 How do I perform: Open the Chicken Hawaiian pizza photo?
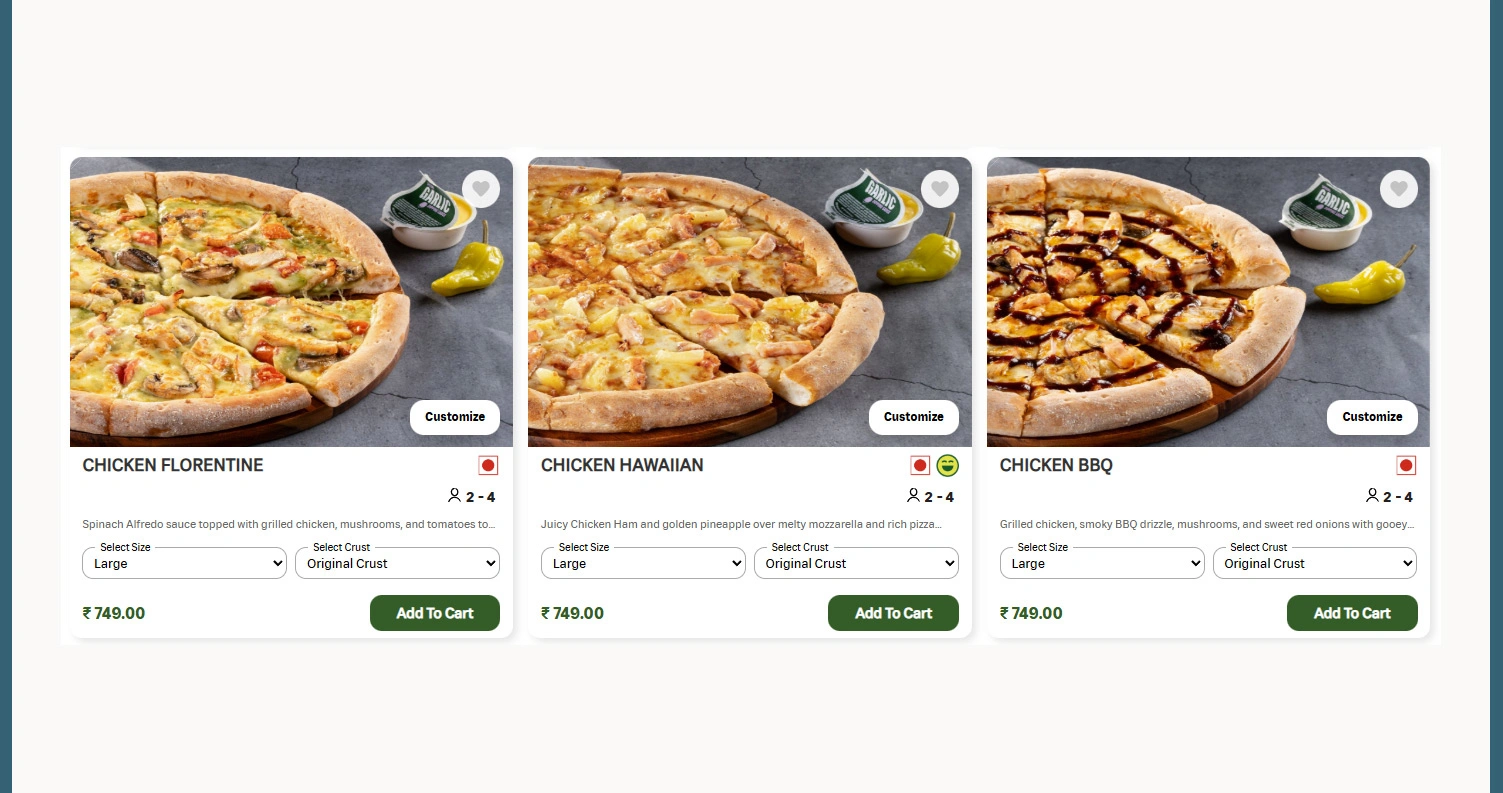(700, 300)
